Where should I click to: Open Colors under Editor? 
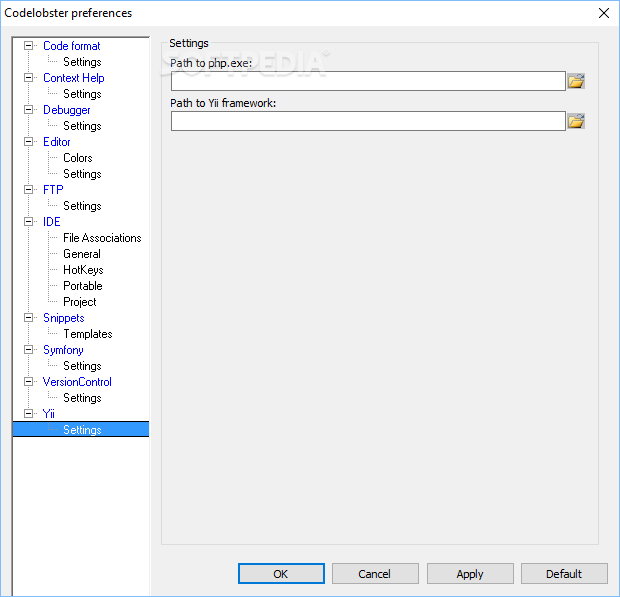tap(78, 158)
